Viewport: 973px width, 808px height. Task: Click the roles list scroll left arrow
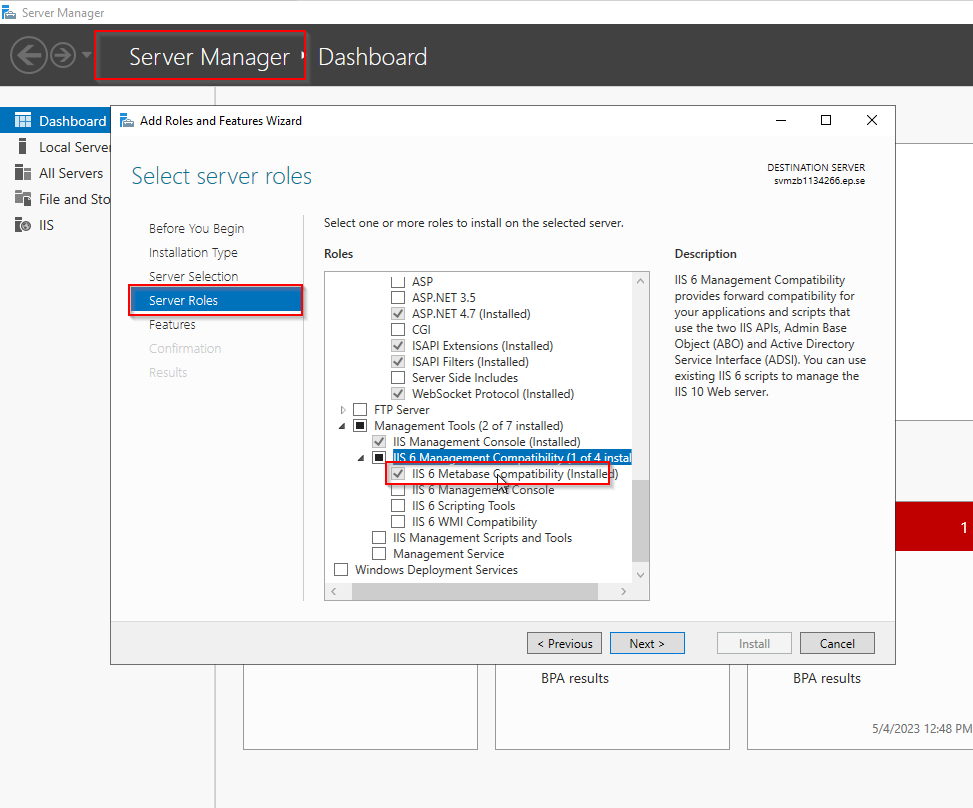334,591
